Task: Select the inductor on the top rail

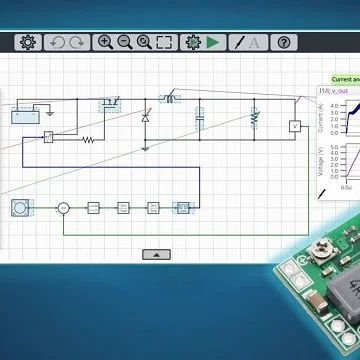Action: pos(170,99)
